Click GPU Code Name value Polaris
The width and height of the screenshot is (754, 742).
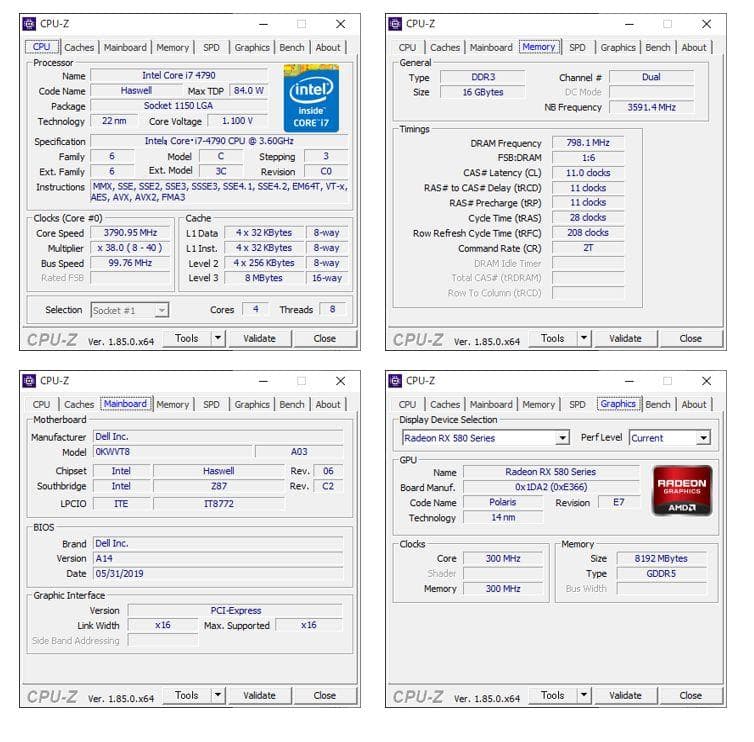(x=503, y=502)
